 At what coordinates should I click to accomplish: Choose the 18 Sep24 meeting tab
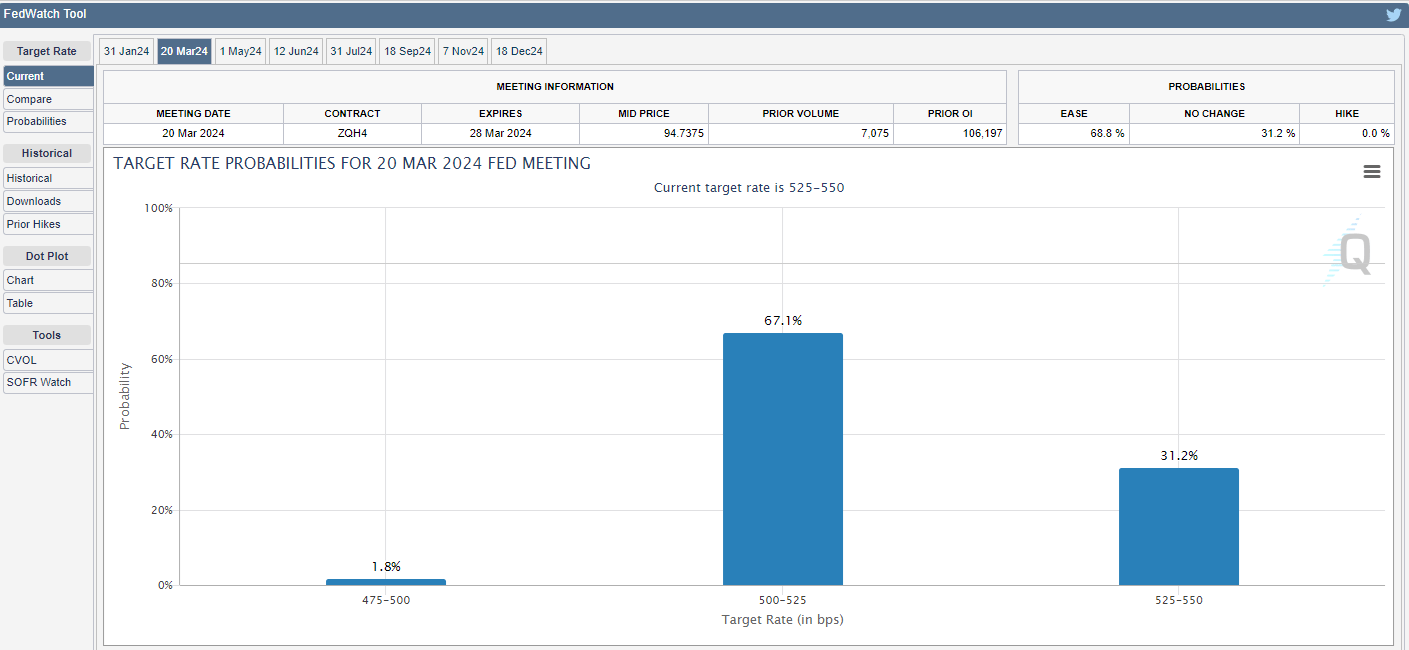[407, 51]
